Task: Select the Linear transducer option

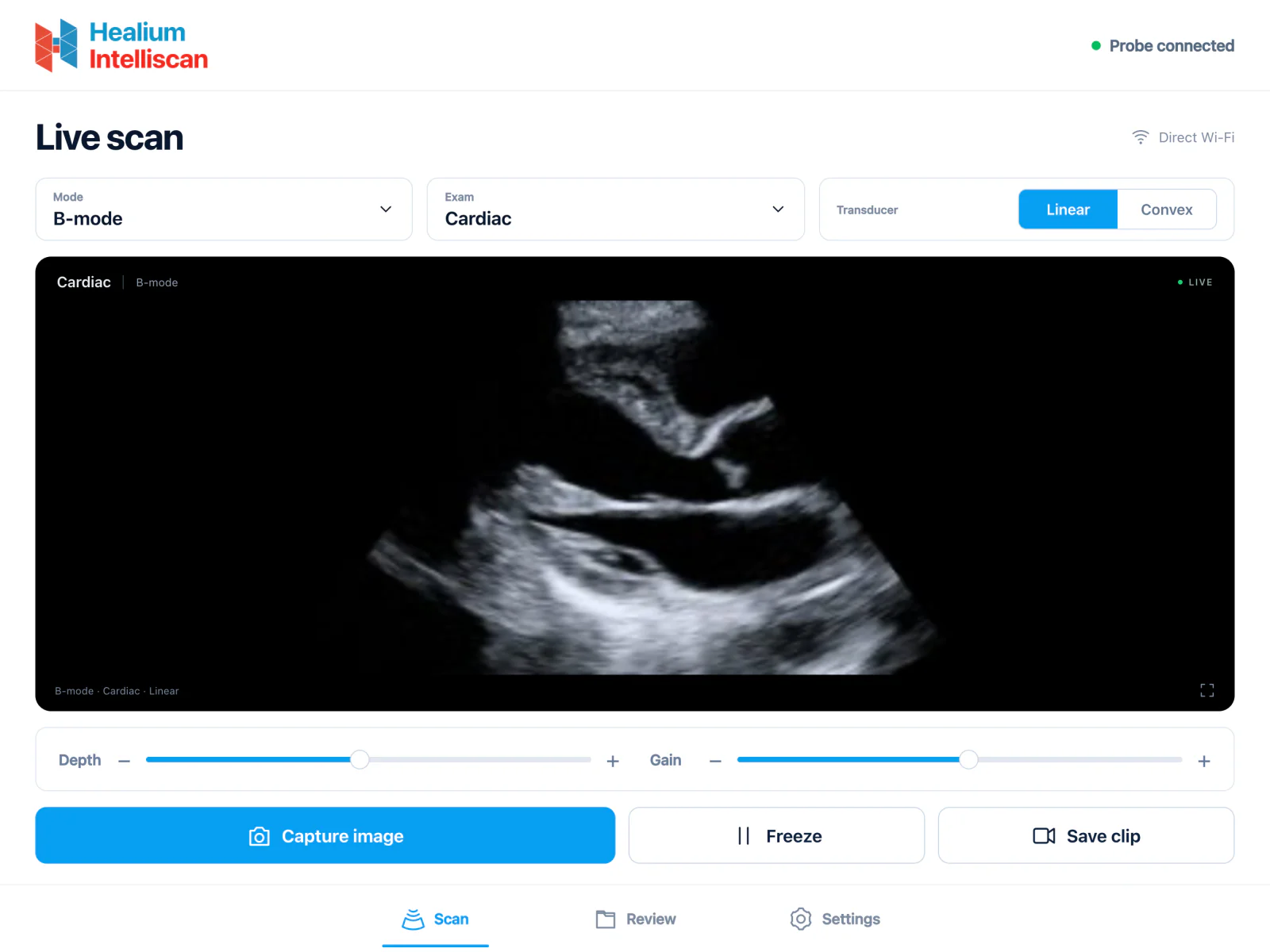Action: coord(1068,209)
